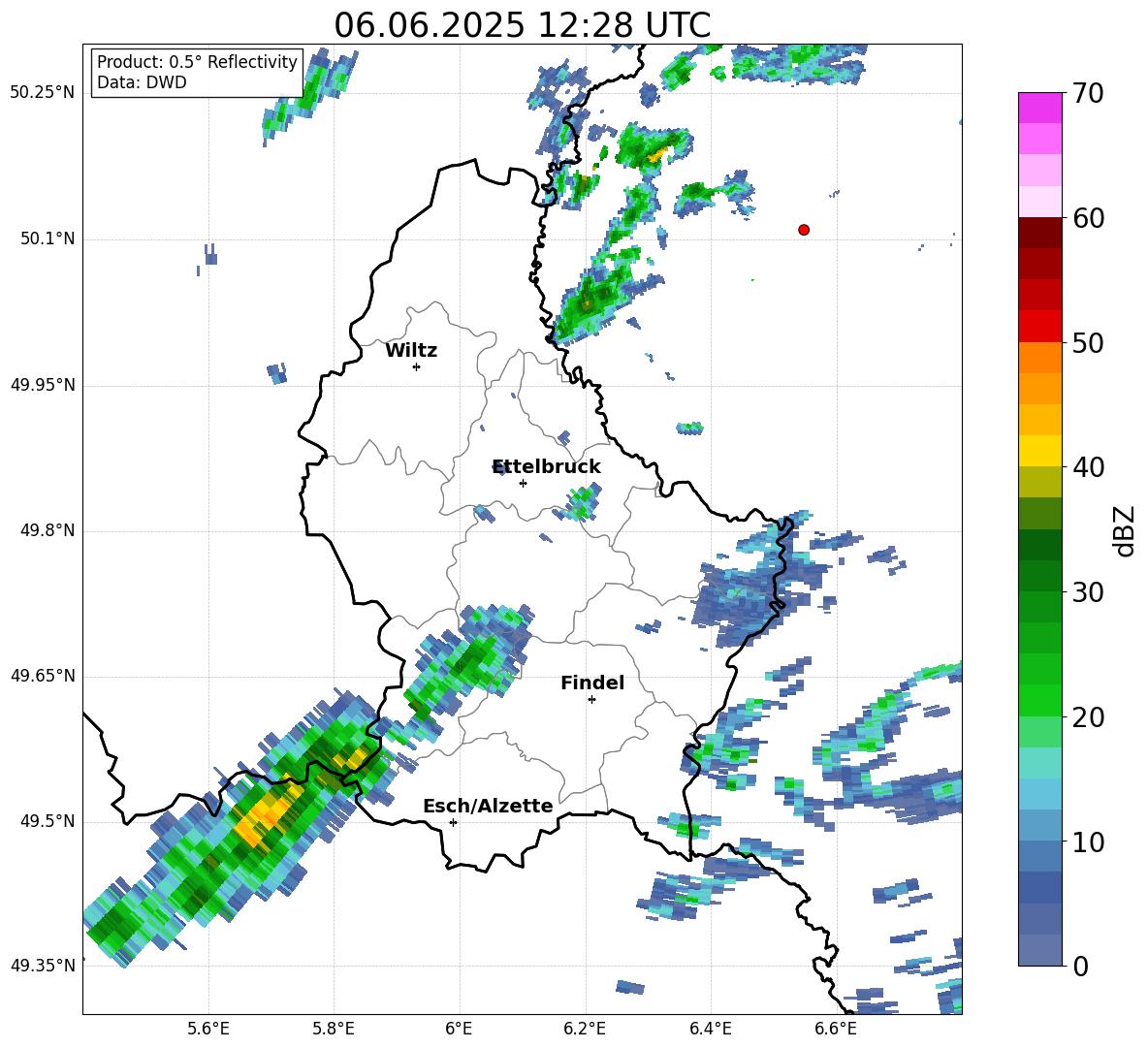Click the 'Product: 0.5° Reflectivity' text

197,62
